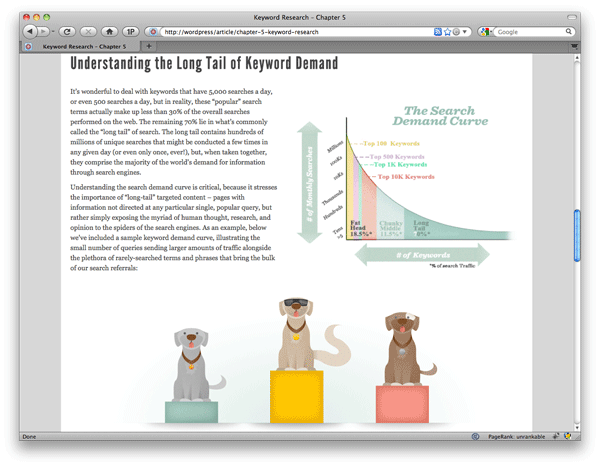600x467 pixels.
Task: Stop loading the page
Action: coord(87,32)
